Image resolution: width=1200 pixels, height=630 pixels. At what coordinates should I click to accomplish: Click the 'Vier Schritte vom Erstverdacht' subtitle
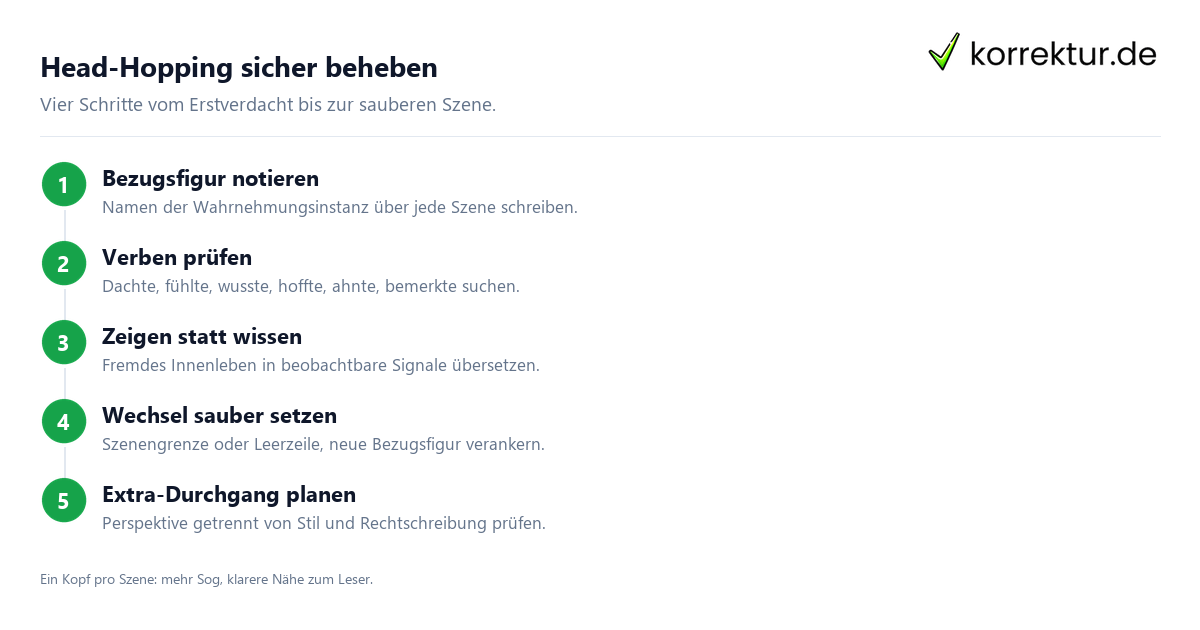pos(268,105)
